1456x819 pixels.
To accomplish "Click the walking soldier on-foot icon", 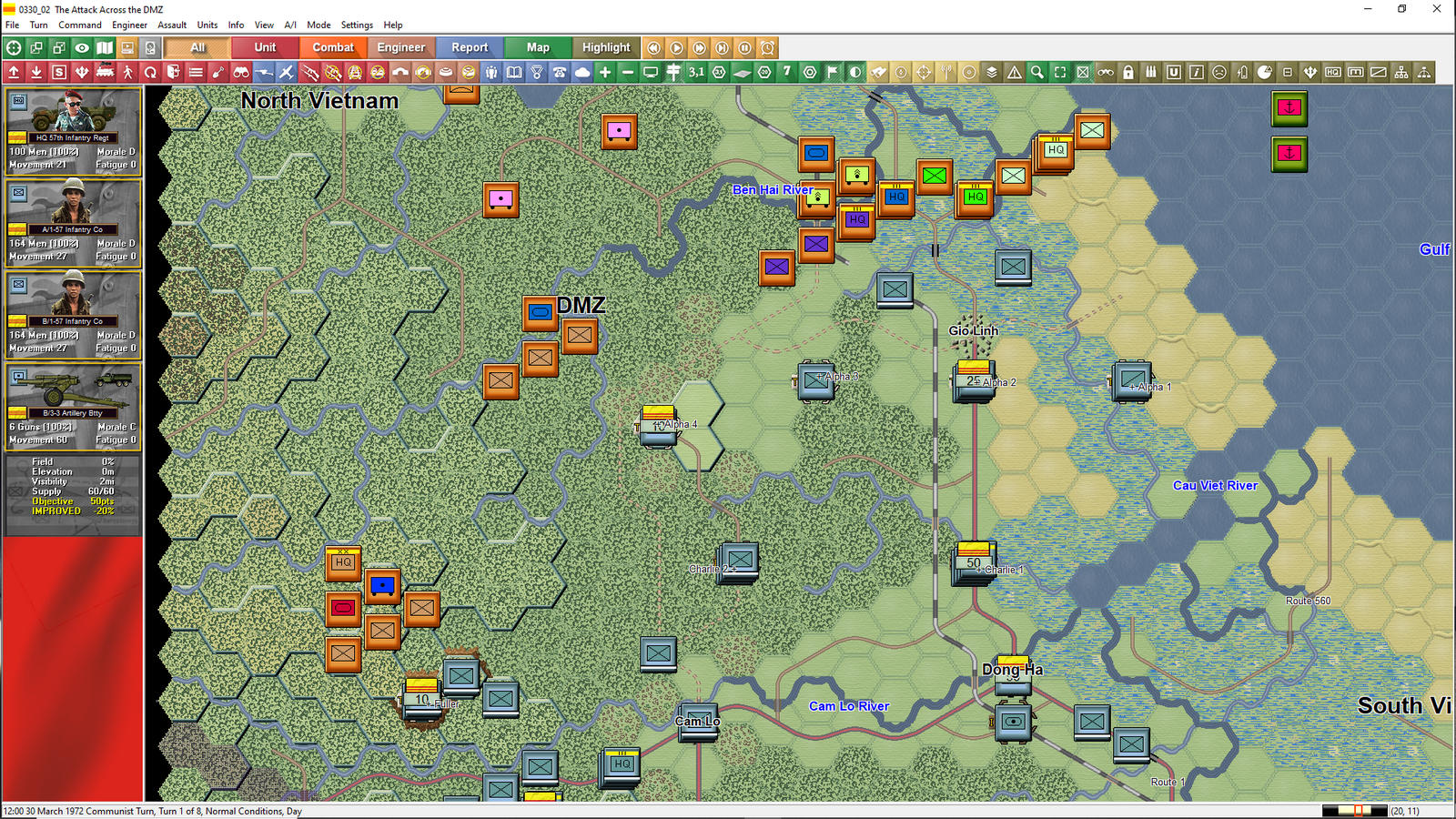I will pos(127,72).
